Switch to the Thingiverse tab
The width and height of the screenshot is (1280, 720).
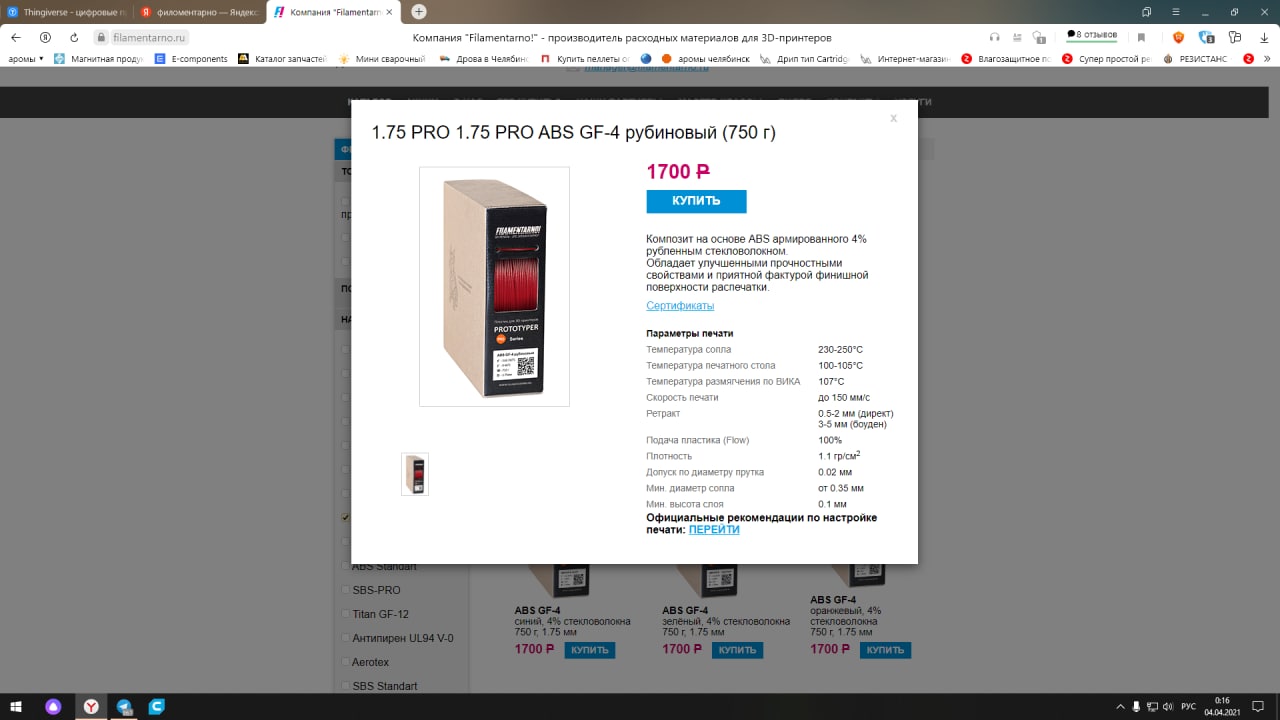point(66,11)
